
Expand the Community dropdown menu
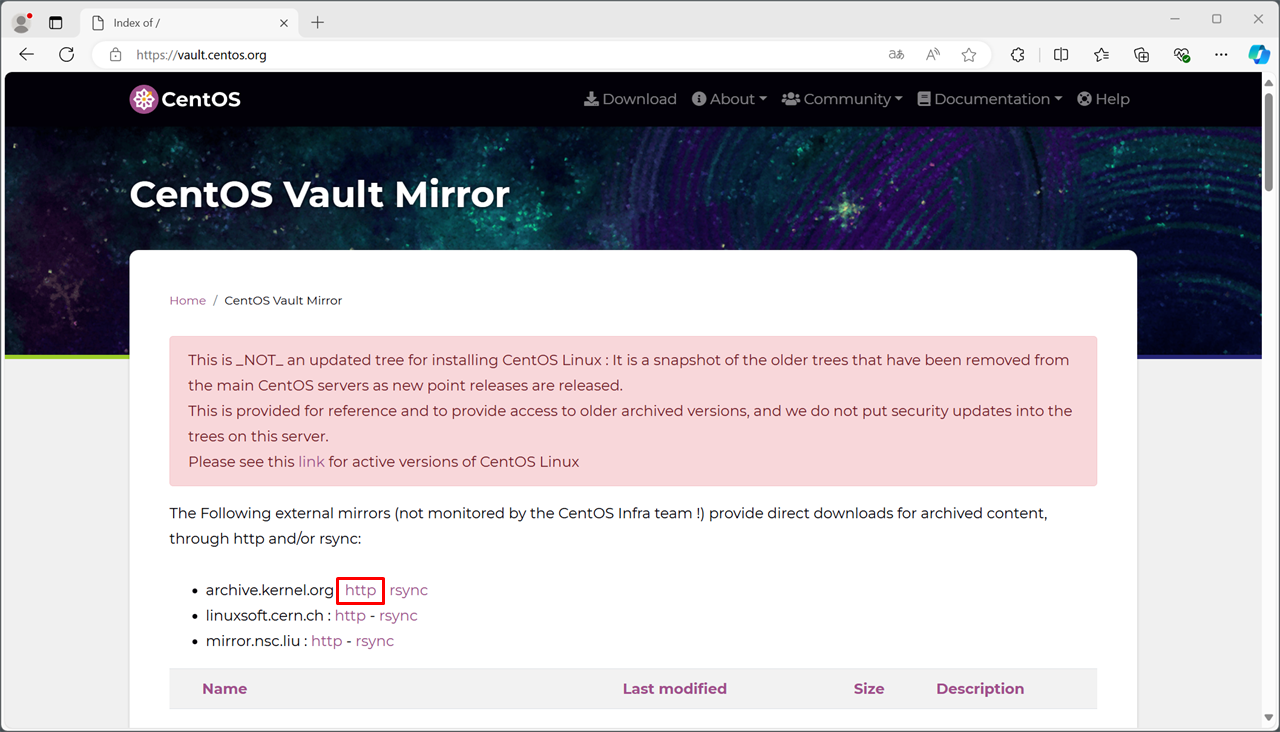tap(842, 99)
